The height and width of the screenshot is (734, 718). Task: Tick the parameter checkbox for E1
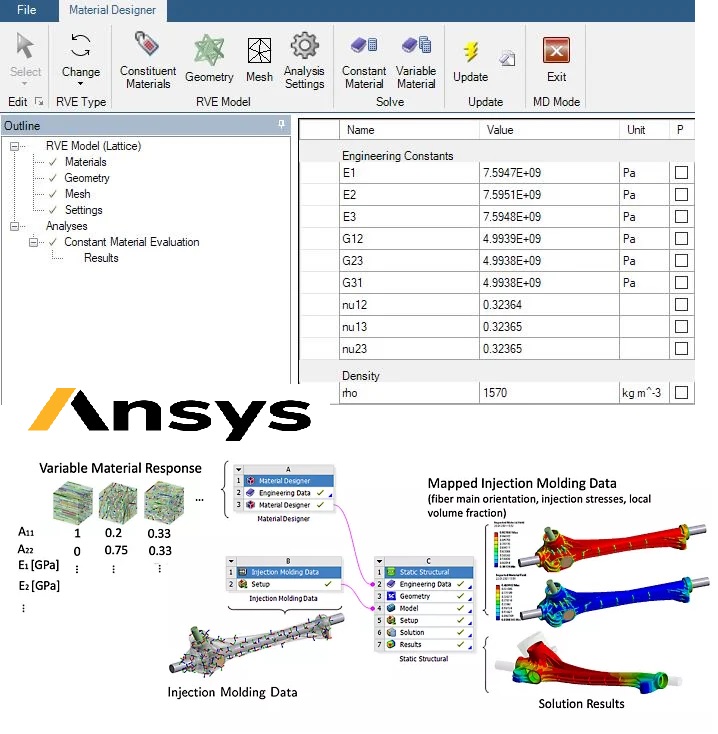[x=681, y=173]
